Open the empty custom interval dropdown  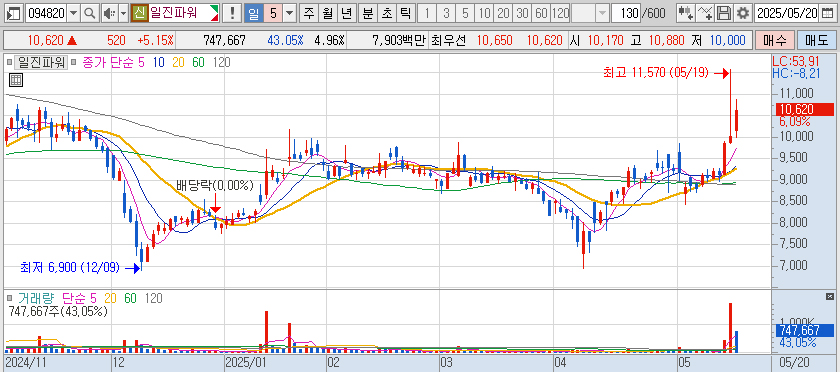603,13
